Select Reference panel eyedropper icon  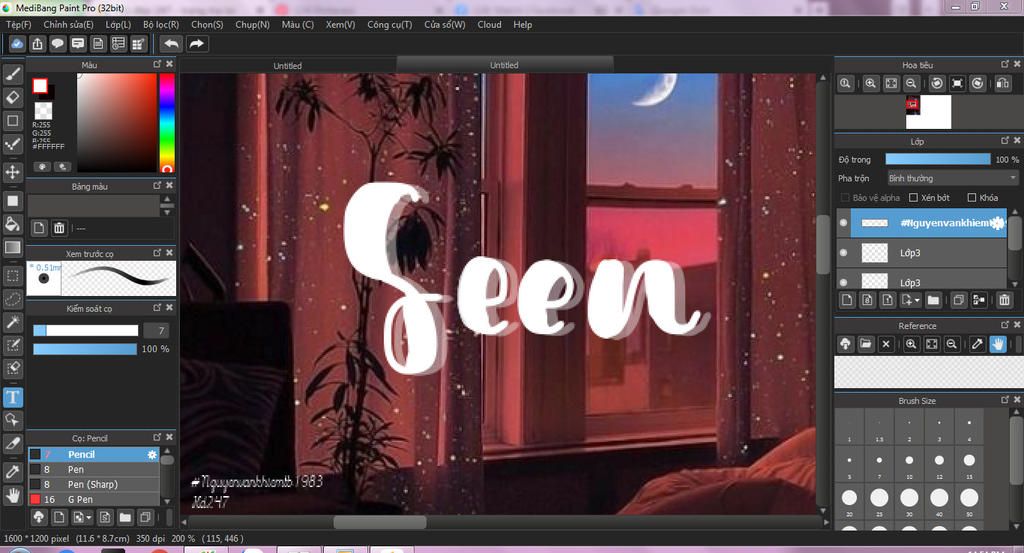click(x=977, y=344)
